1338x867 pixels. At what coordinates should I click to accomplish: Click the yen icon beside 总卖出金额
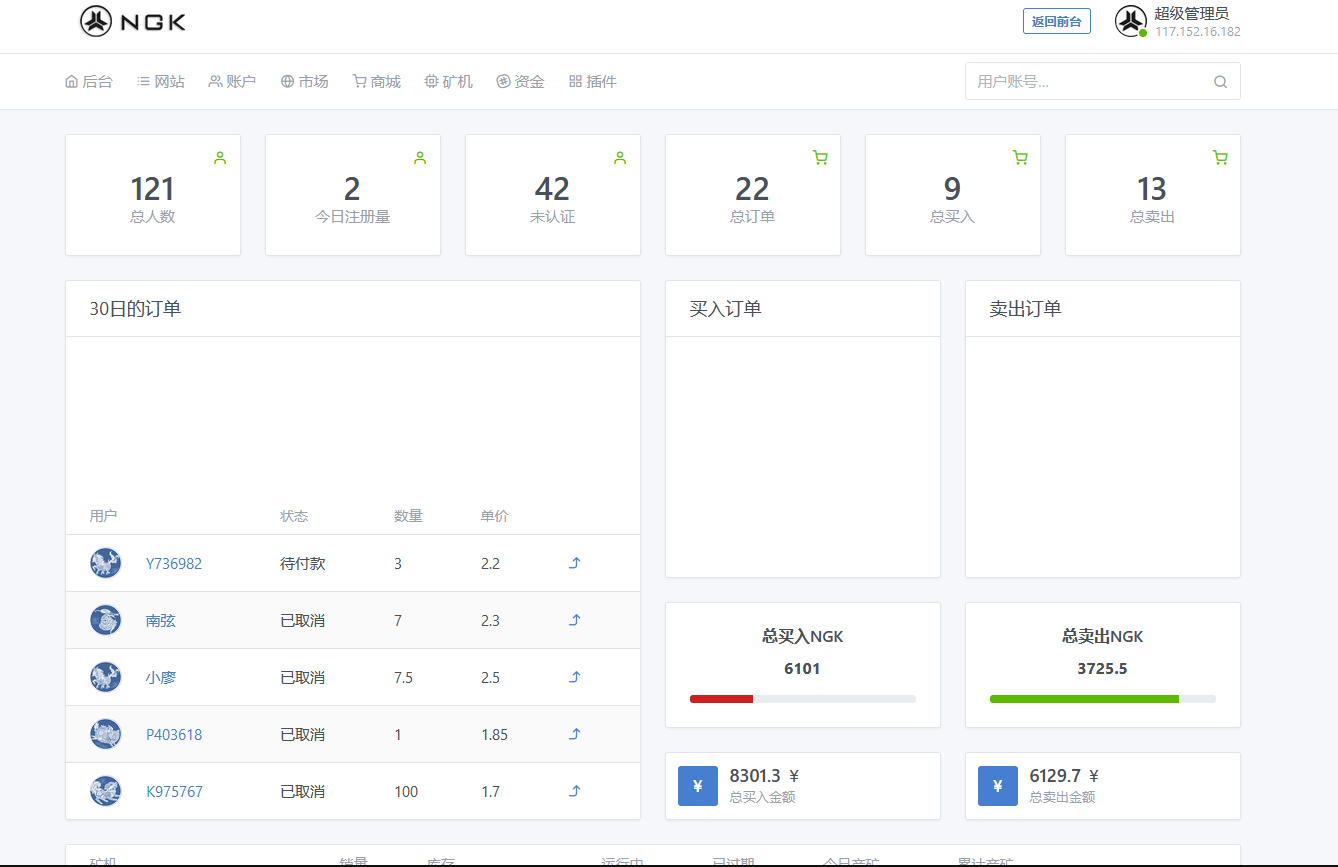pyautogui.click(x=997, y=786)
